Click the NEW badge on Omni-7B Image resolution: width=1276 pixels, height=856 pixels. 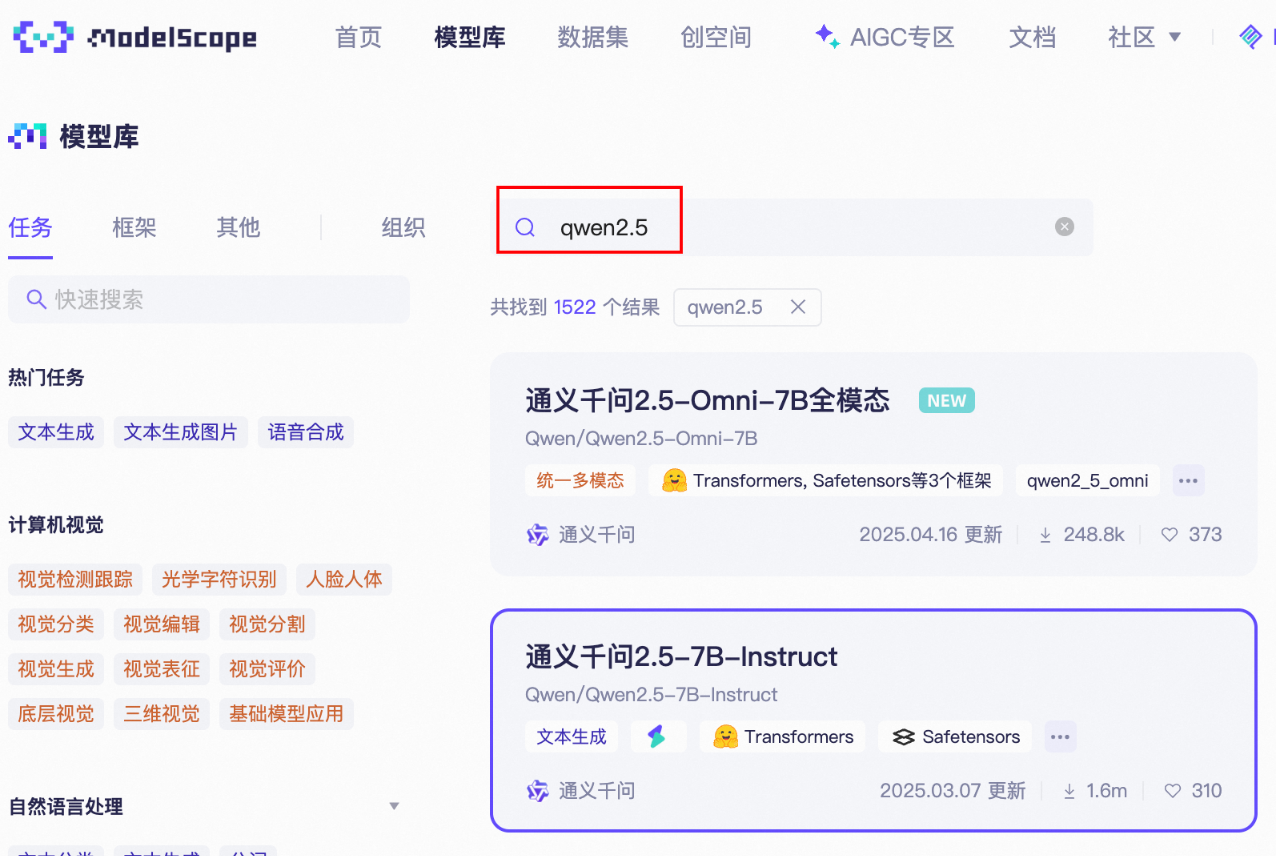[947, 401]
